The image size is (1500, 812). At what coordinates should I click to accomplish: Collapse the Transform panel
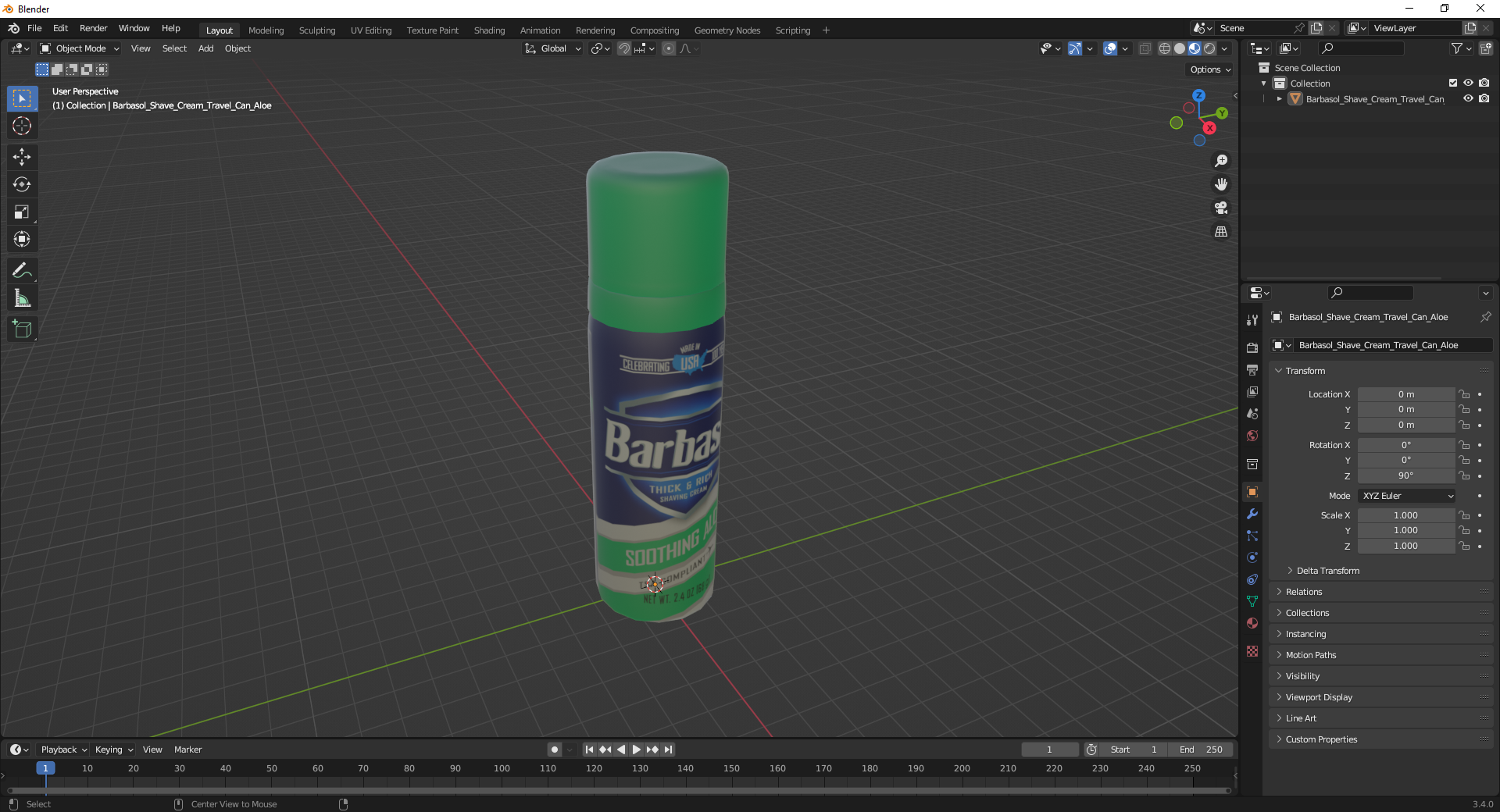tap(1305, 371)
